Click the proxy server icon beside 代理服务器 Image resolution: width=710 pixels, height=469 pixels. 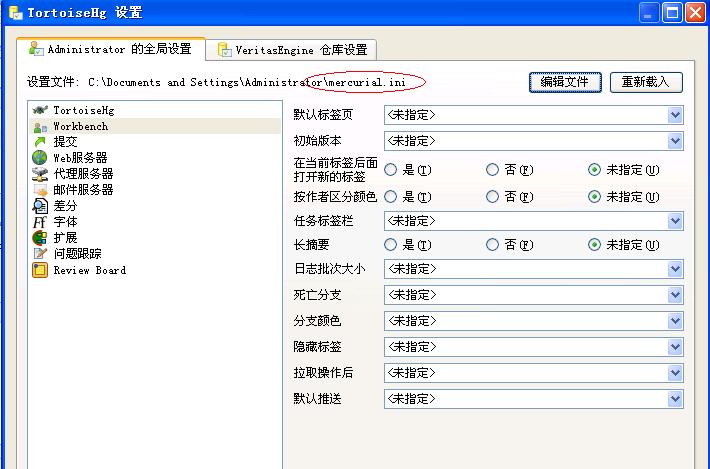click(x=40, y=174)
